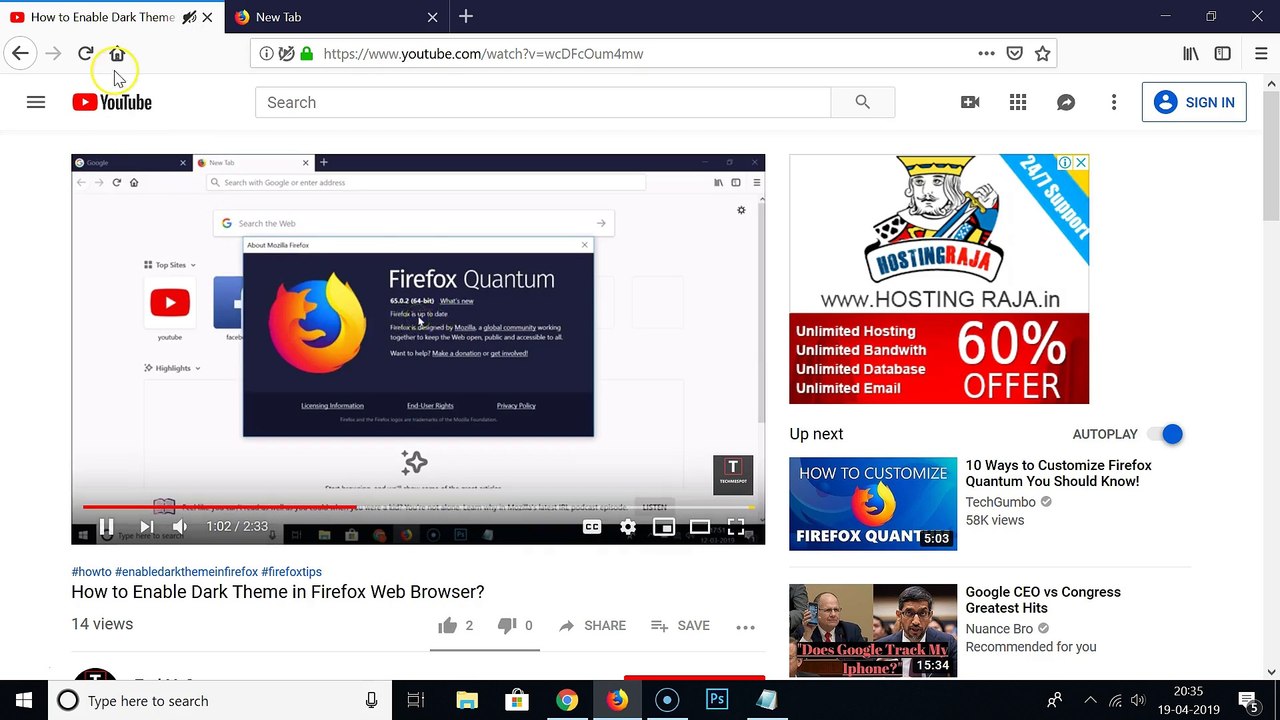Close the New Tab tab
This screenshot has height=720, width=1280.
(432, 17)
